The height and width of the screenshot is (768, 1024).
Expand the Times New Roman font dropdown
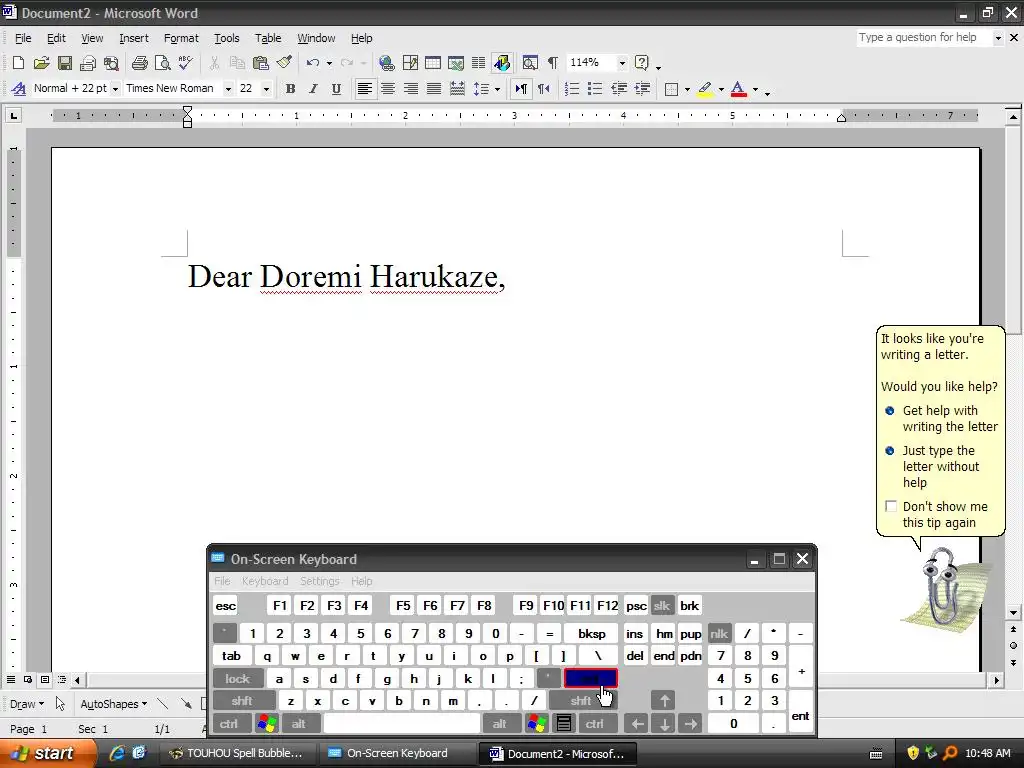[x=228, y=89]
